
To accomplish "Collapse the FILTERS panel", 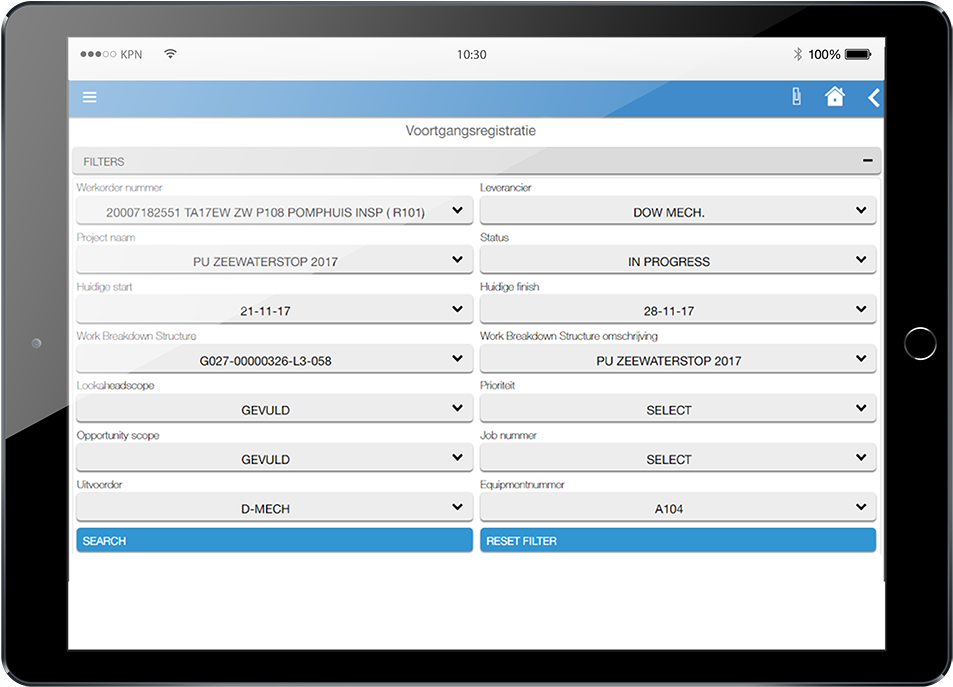I will [868, 161].
